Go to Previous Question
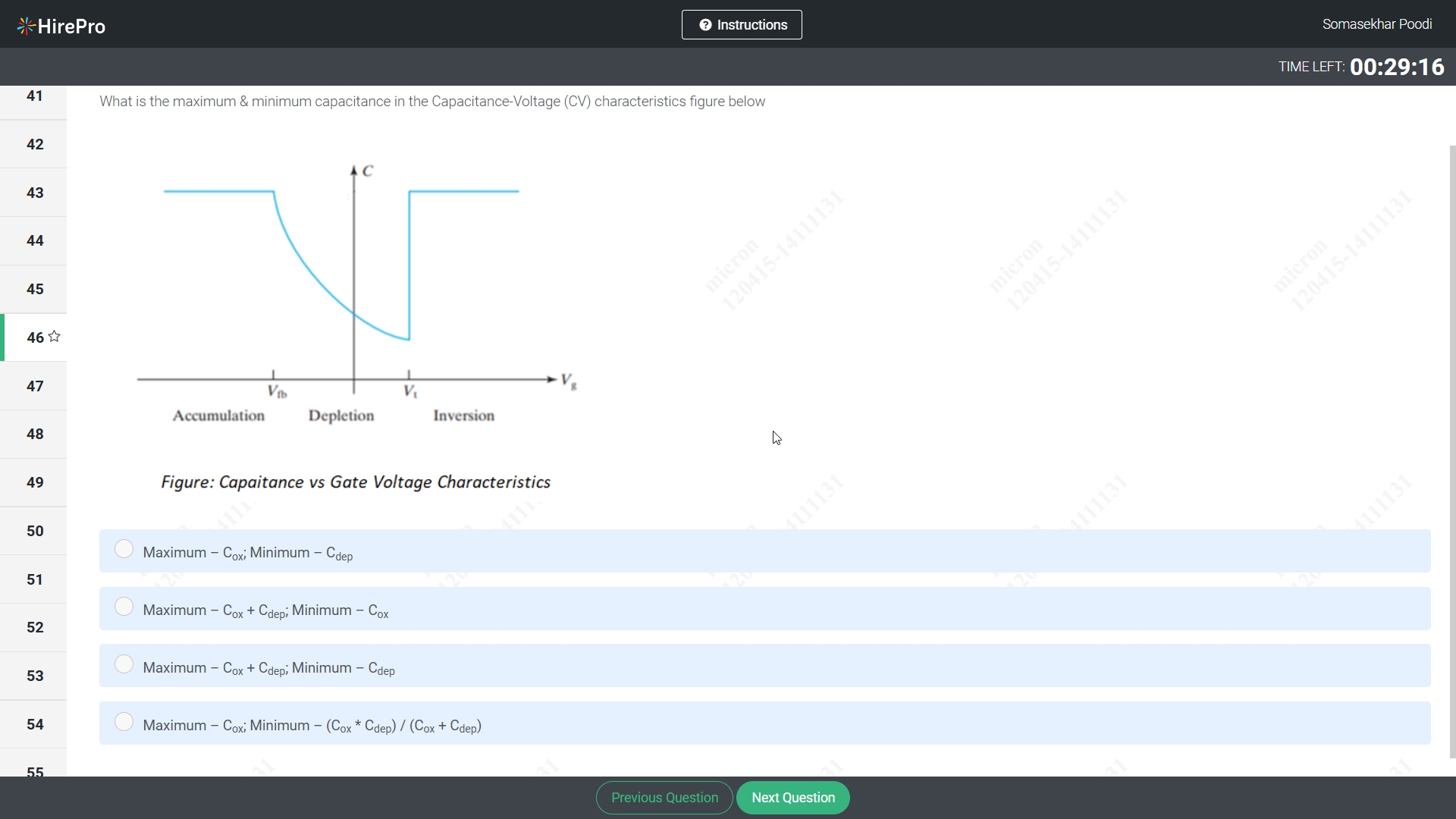Screen dimensions: 1456x819 click(664, 798)
